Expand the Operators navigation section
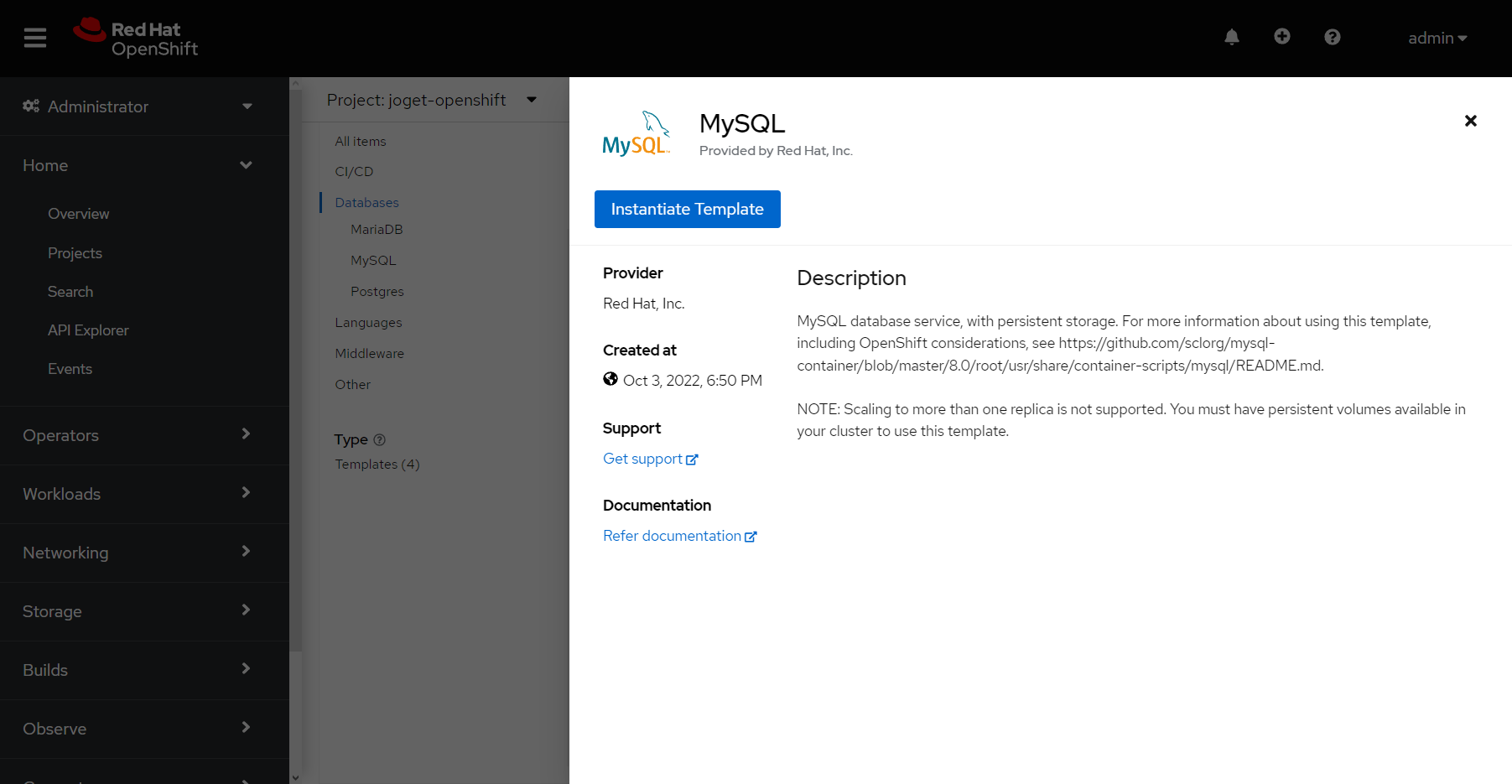This screenshot has width=1512, height=784. (138, 435)
